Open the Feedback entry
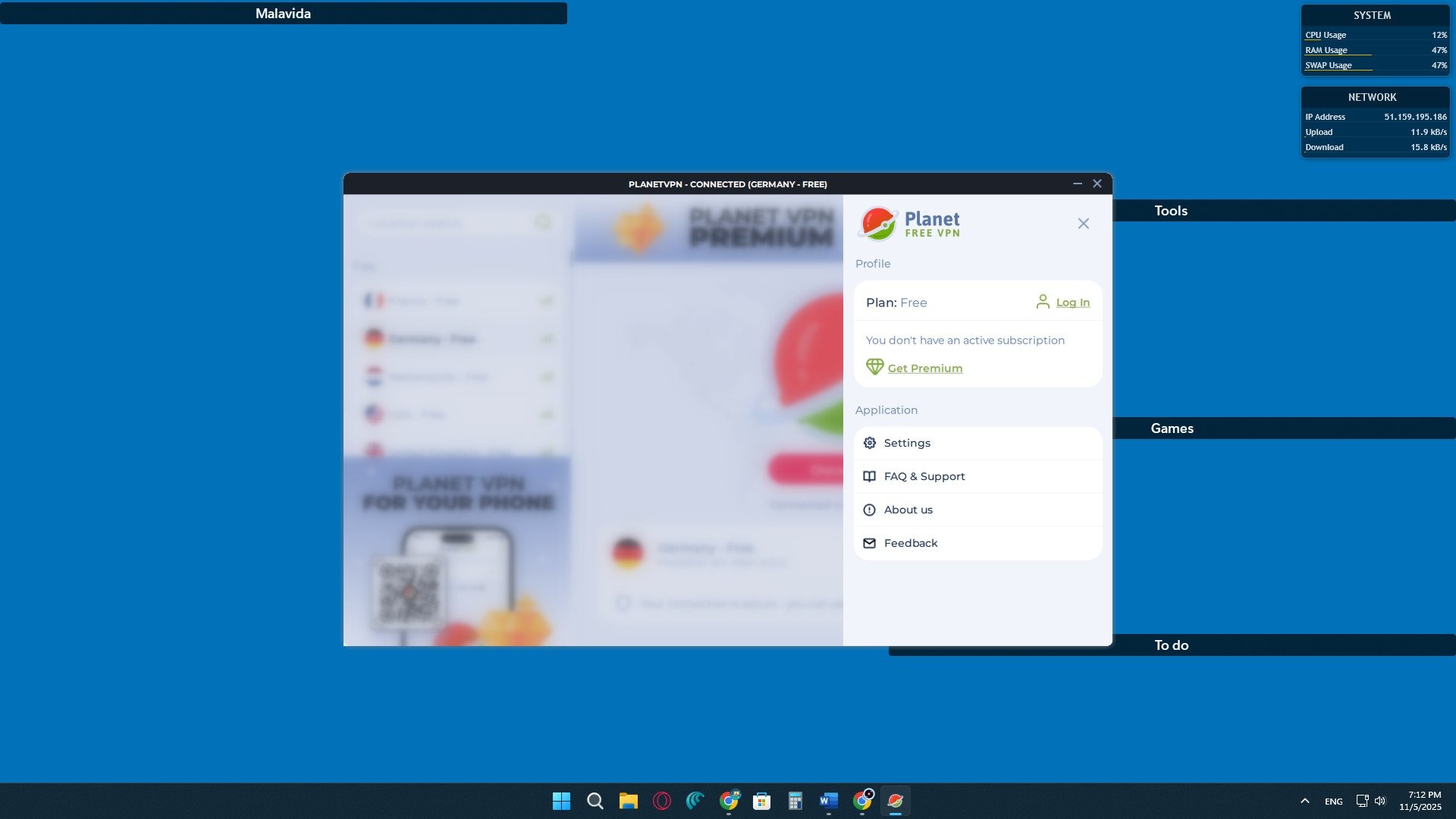The width and height of the screenshot is (1456, 819). (910, 543)
